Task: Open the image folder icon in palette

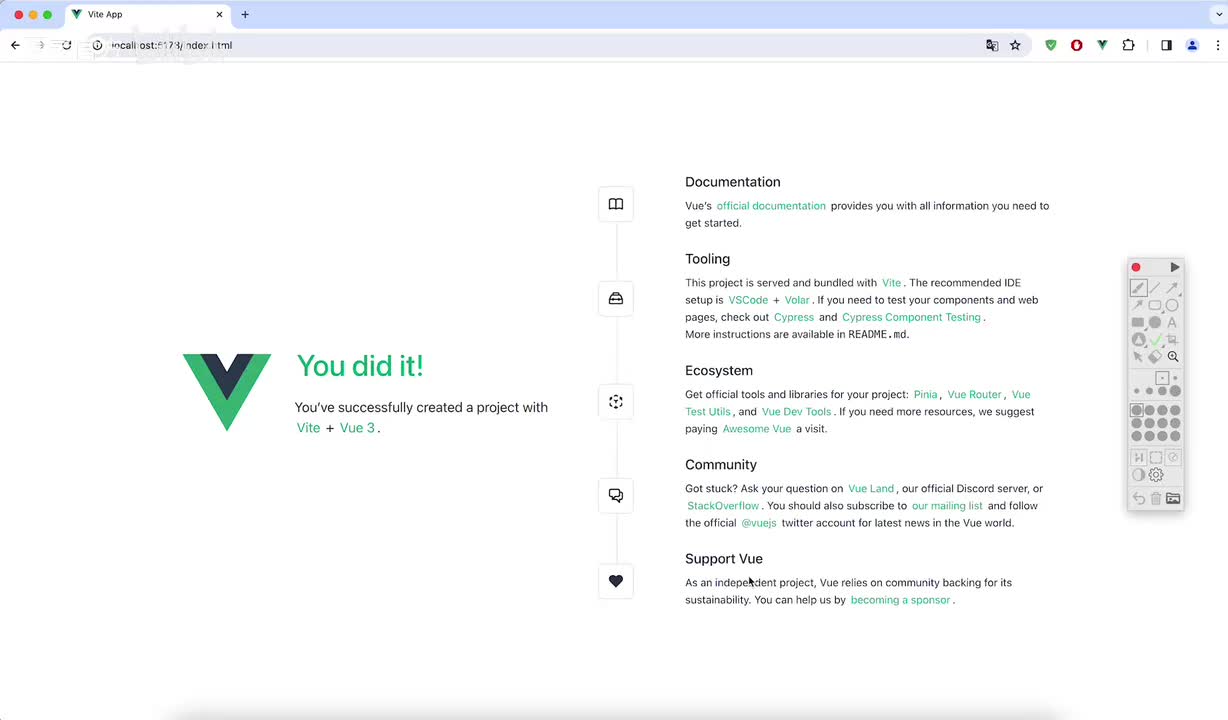Action: tap(1173, 498)
